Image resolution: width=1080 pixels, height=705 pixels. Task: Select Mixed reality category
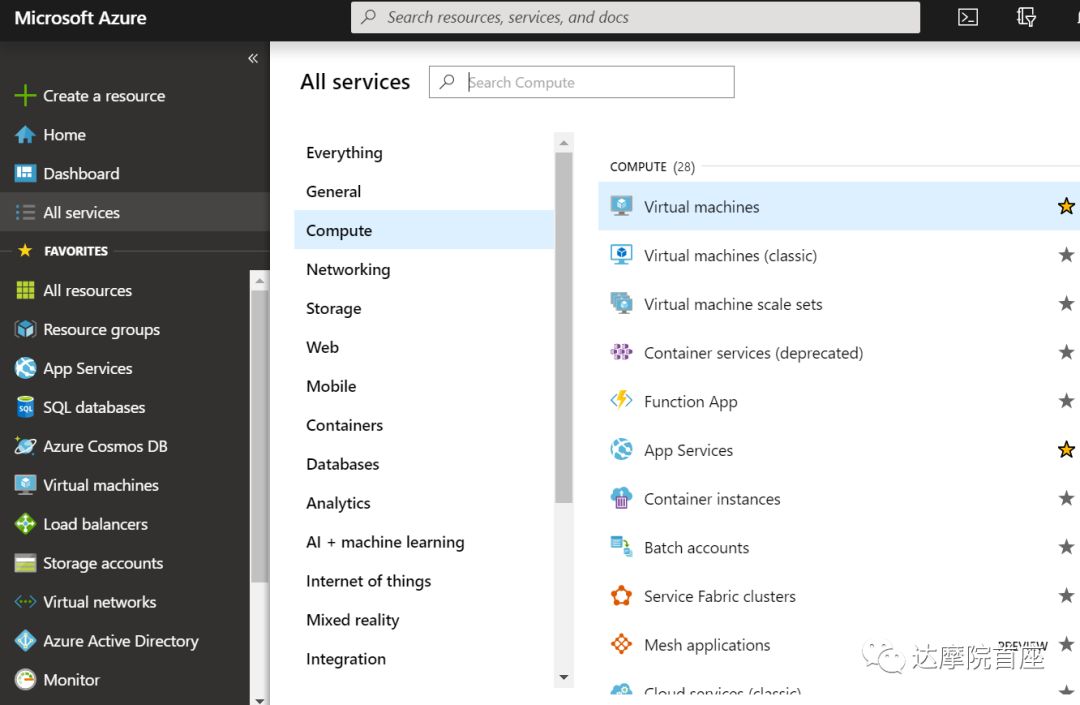(x=424, y=620)
